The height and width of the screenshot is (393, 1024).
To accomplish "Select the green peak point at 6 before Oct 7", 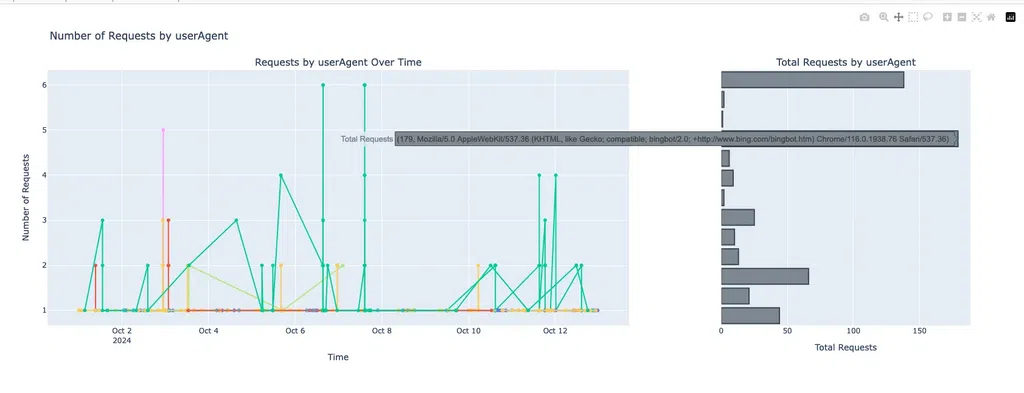I will point(323,85).
